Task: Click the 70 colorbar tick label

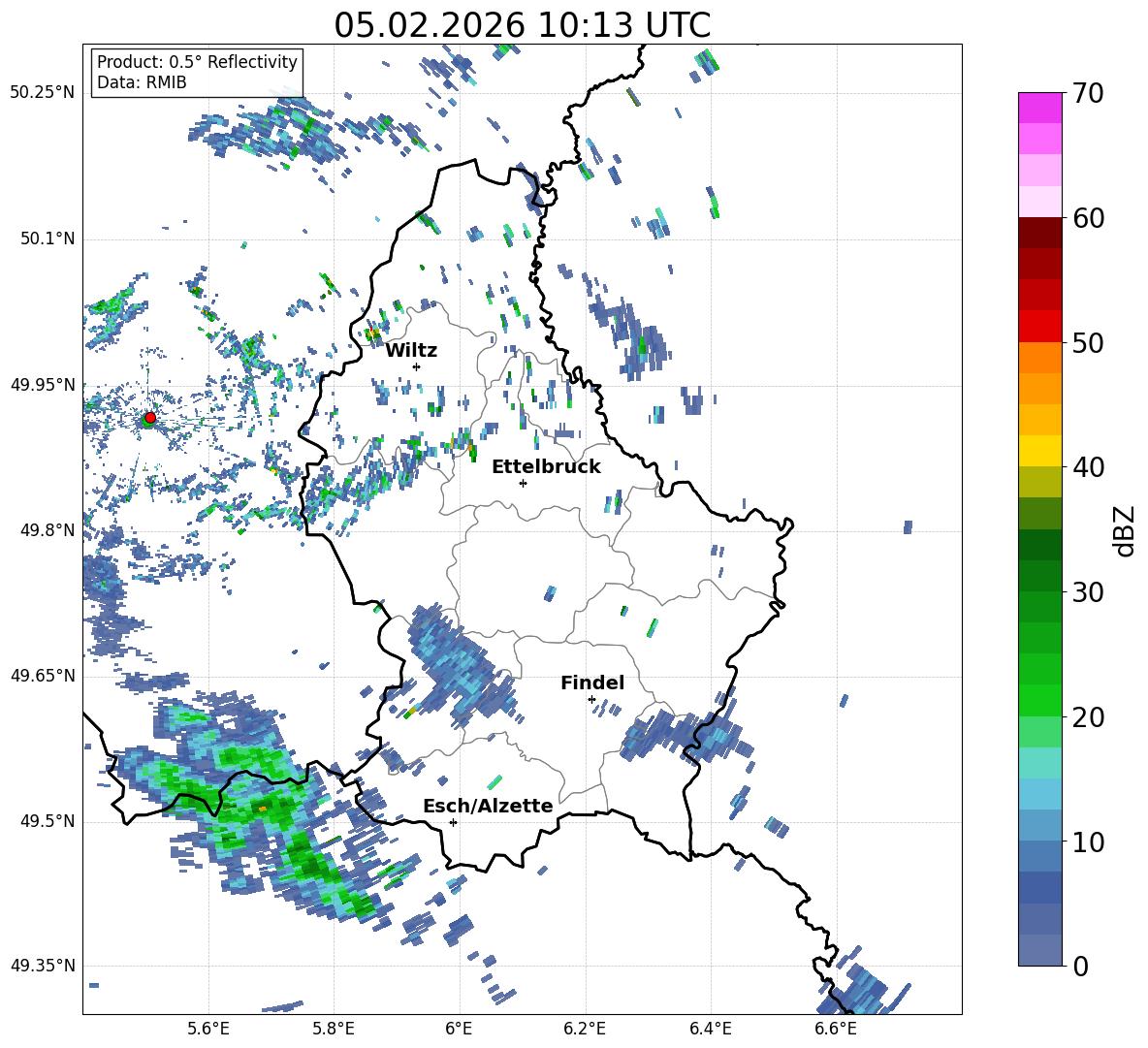Action: (x=1089, y=93)
